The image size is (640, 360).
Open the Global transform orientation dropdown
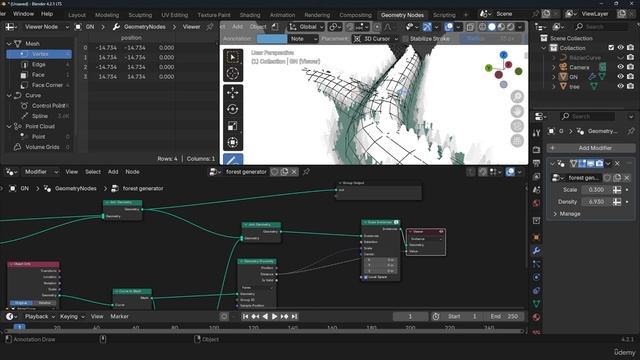click(306, 27)
